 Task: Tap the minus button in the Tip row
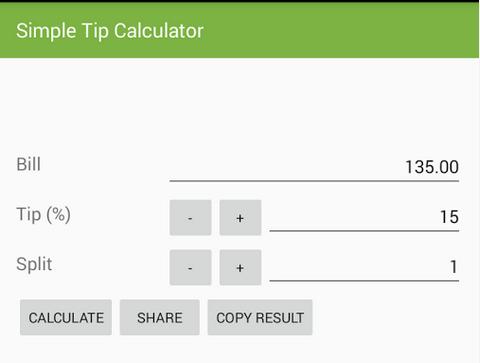190,218
